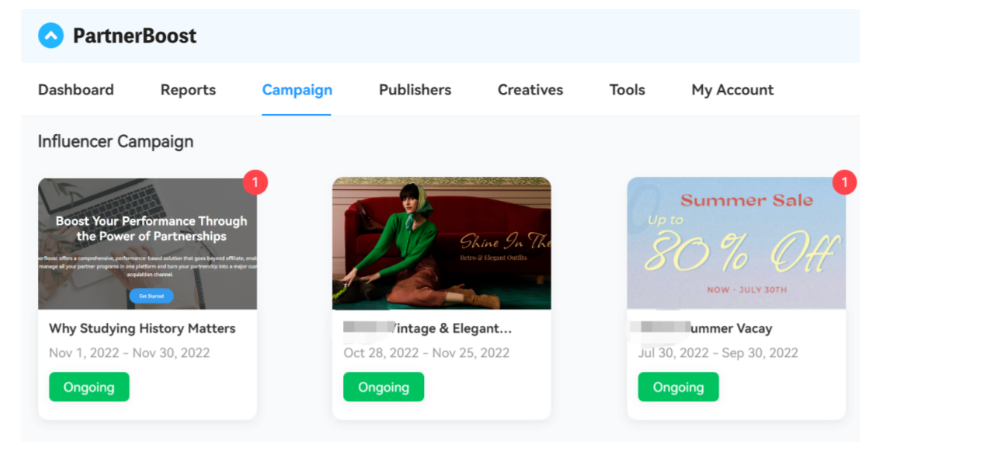Open the Creatives tab

[x=530, y=90]
